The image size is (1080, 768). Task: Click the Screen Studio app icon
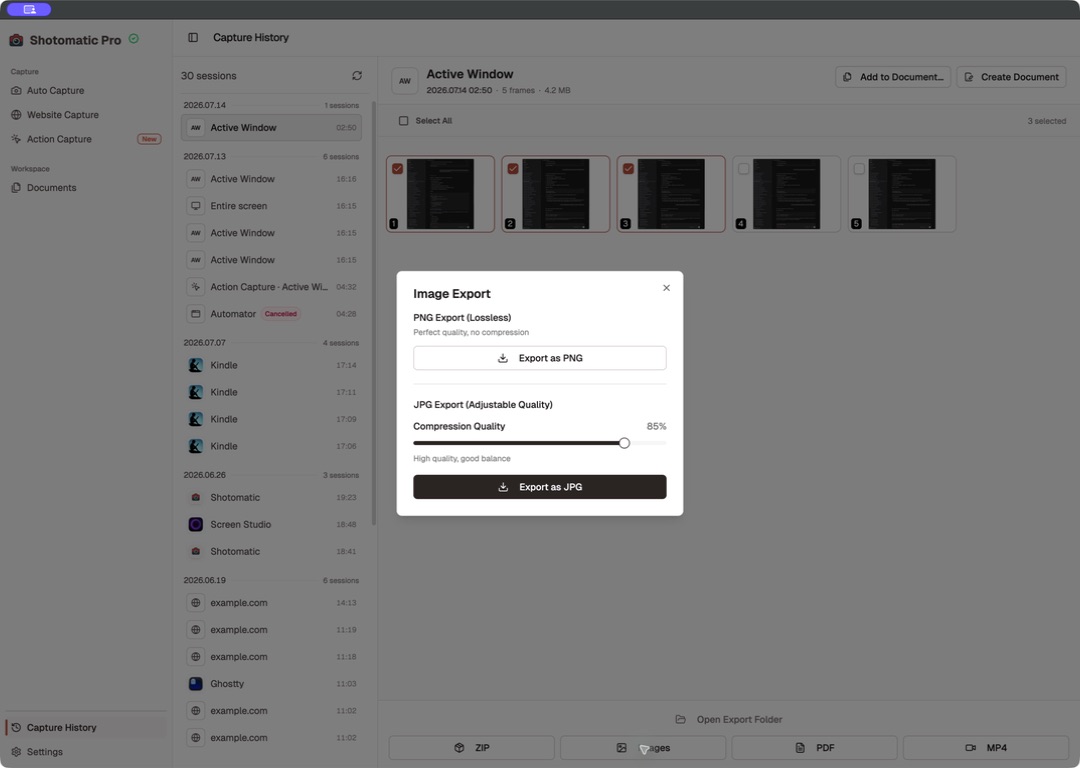196,524
